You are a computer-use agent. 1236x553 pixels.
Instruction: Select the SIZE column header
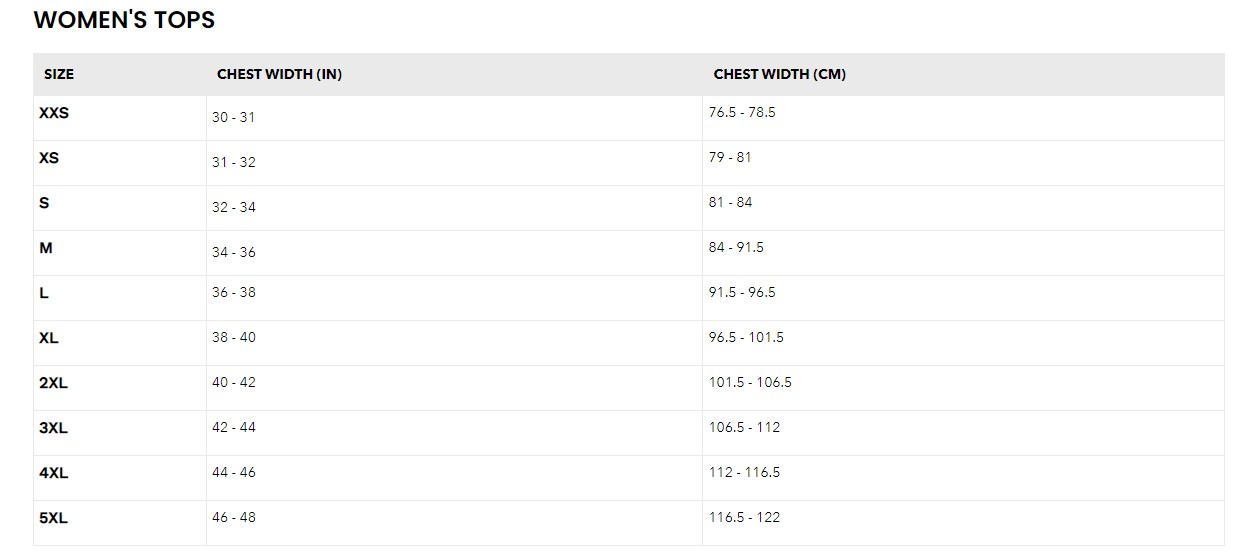click(x=59, y=74)
